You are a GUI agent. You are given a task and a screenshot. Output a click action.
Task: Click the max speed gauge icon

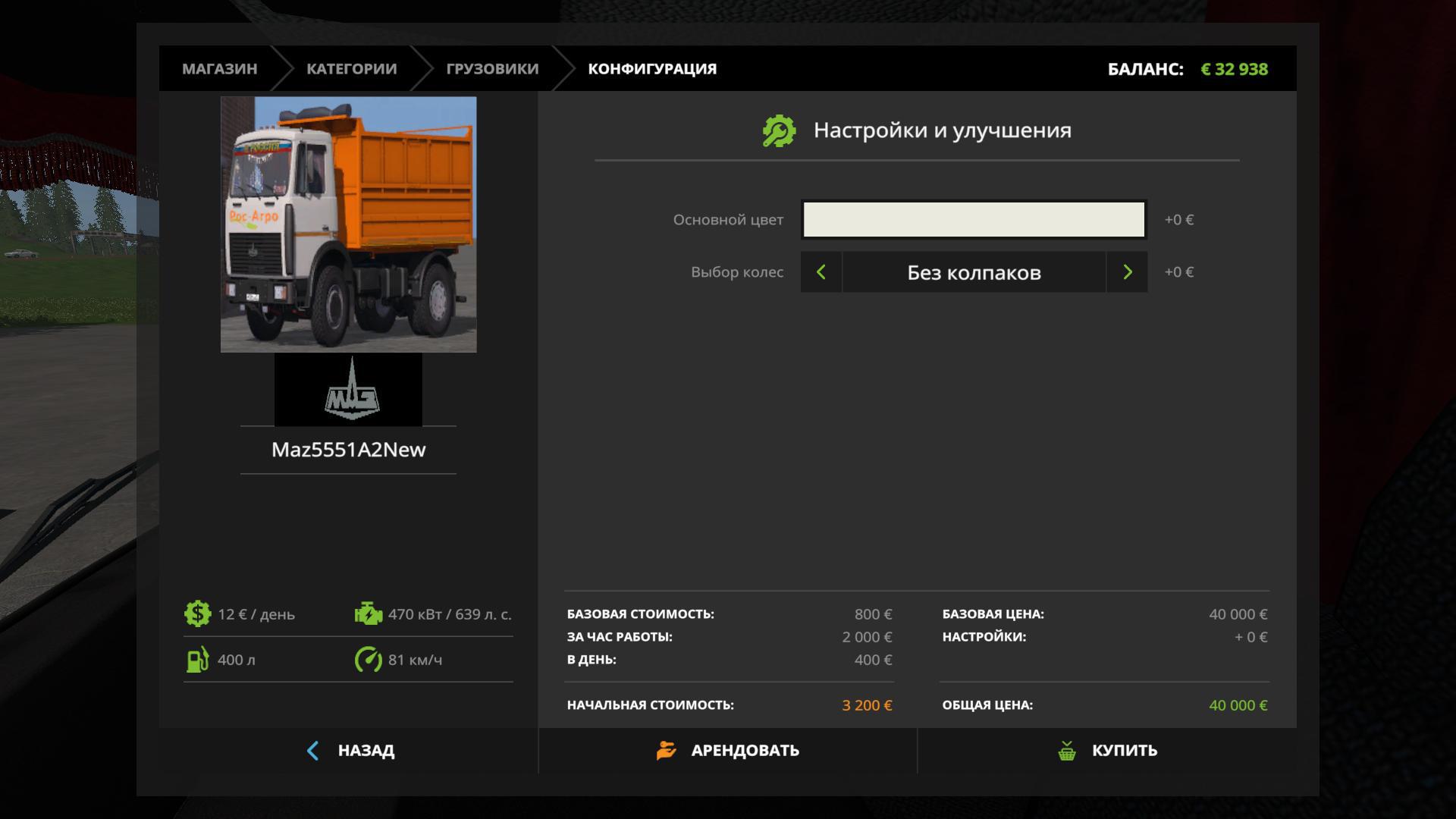369,660
